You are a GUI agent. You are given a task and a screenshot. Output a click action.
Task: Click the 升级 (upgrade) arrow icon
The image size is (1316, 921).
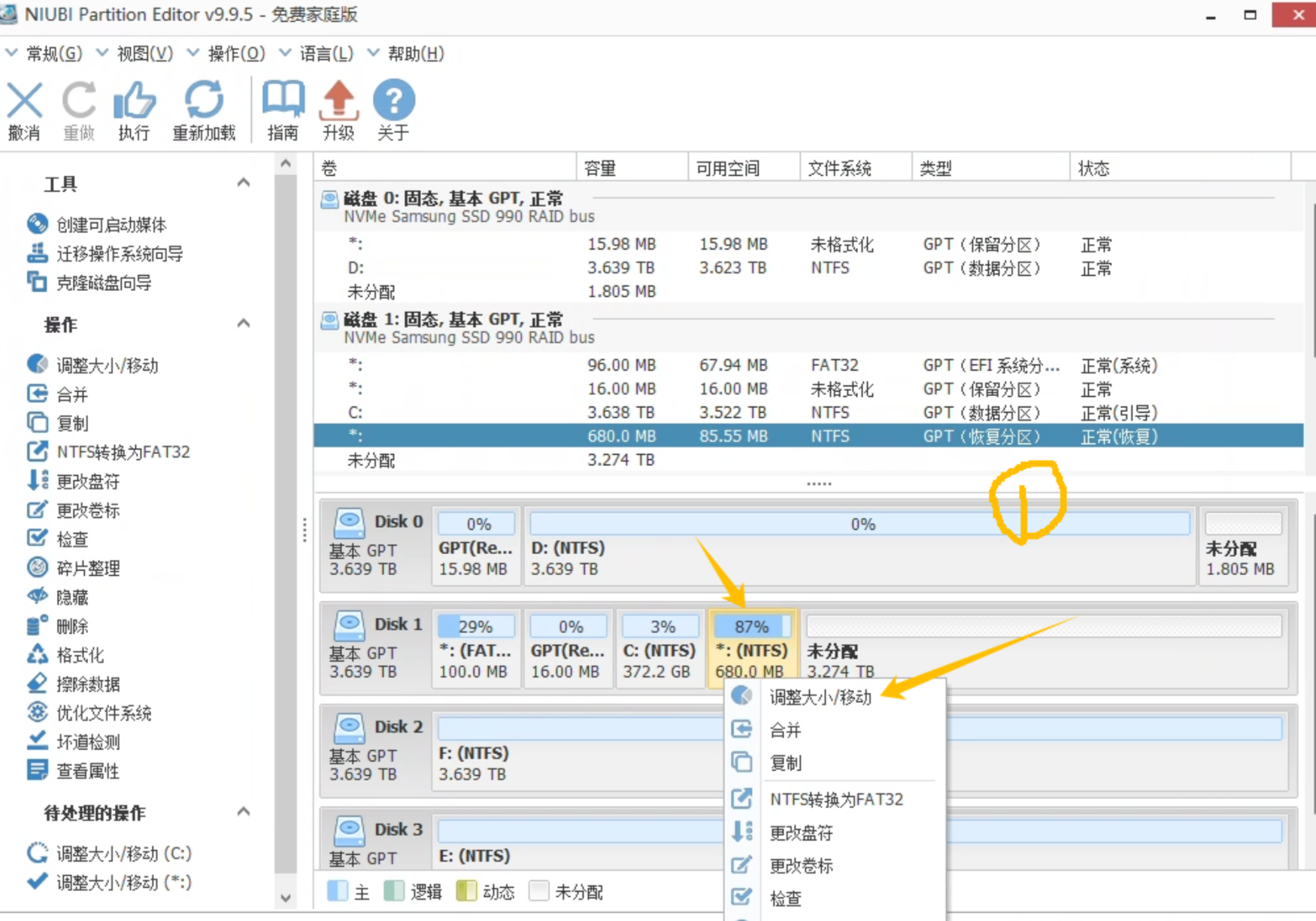pos(338,101)
